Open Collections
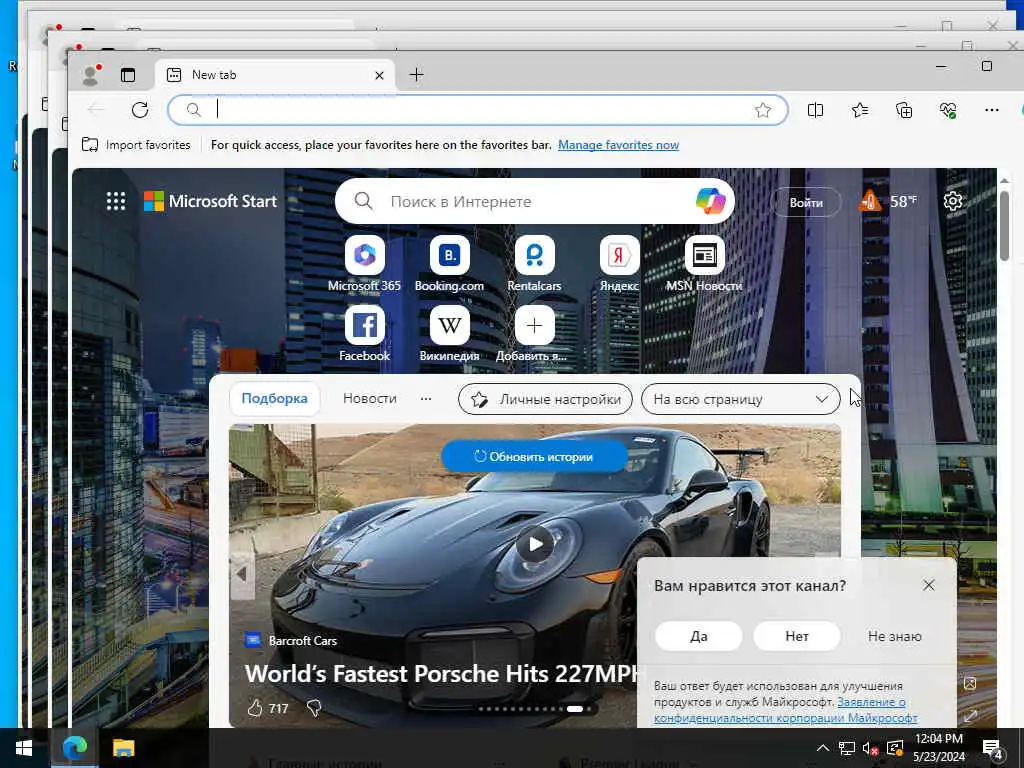This screenshot has height=768, width=1024. pyautogui.click(x=904, y=110)
